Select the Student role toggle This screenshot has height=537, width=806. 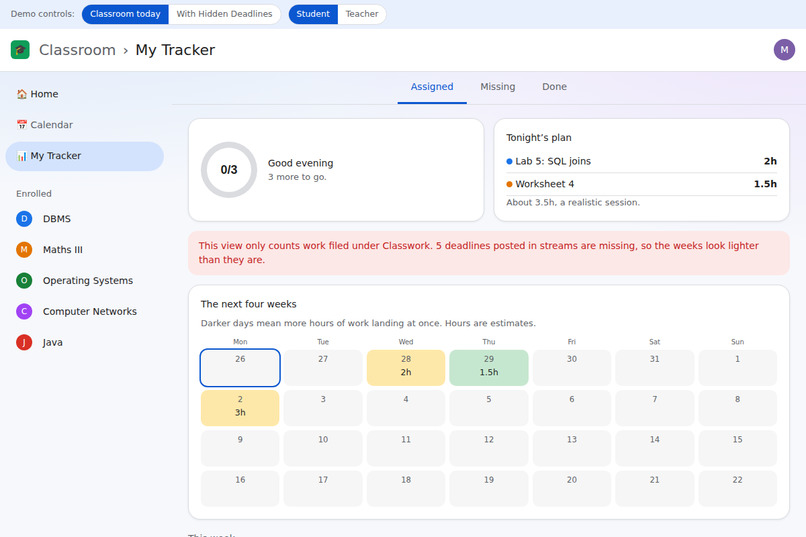tap(313, 14)
